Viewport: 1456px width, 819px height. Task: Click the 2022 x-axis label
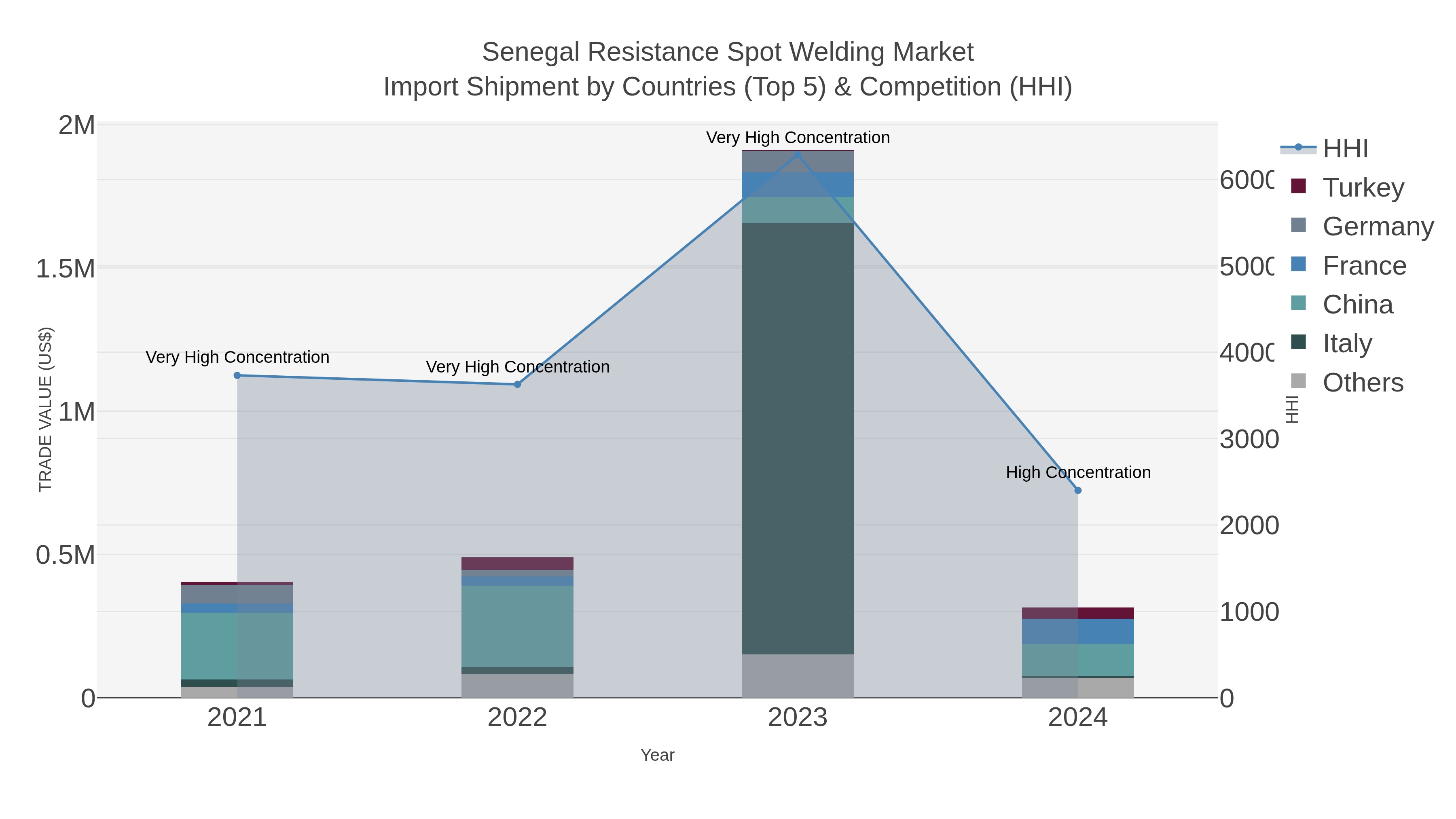[x=517, y=718]
